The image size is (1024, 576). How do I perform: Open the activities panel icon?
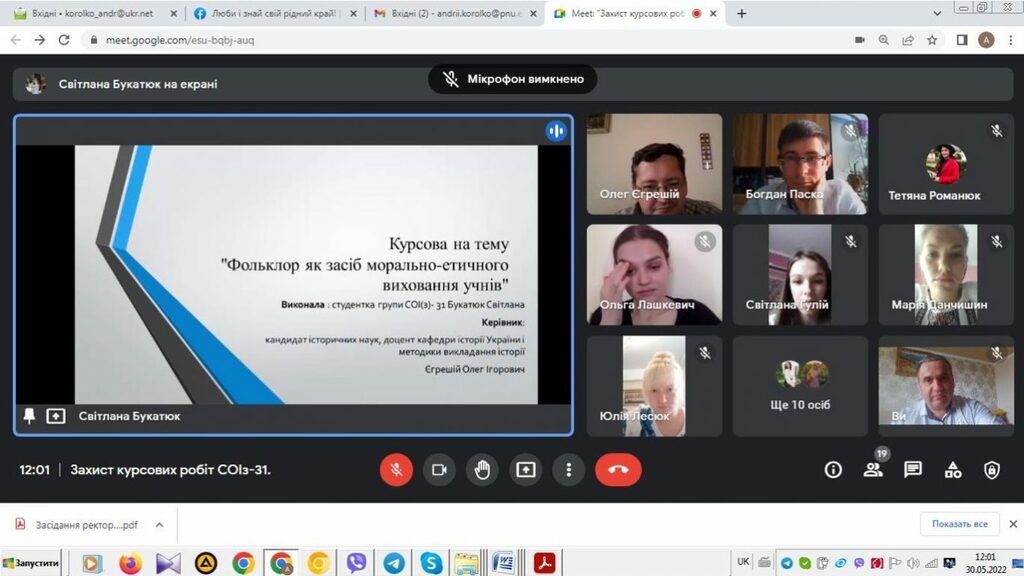tap(953, 470)
